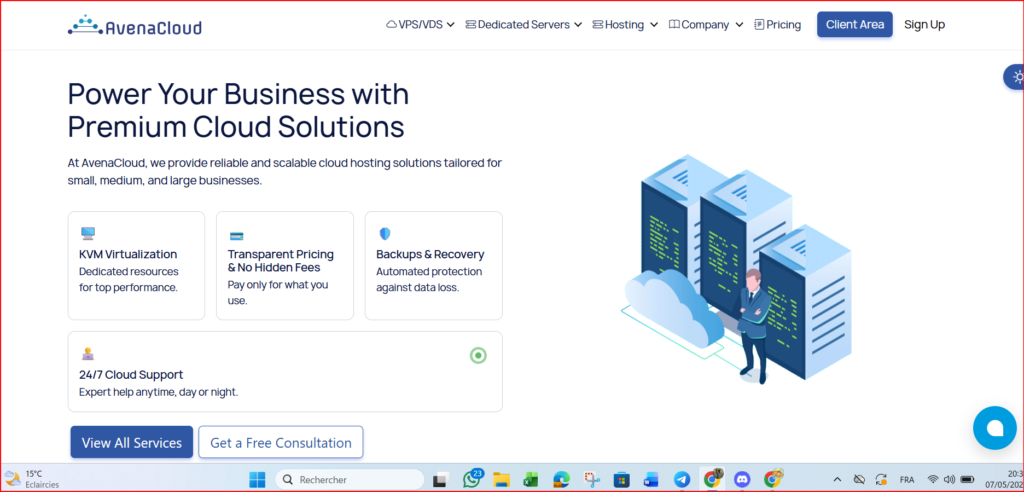1024x492 pixels.
Task: Click 'Pay only for what you use' text
Action: 278,293
